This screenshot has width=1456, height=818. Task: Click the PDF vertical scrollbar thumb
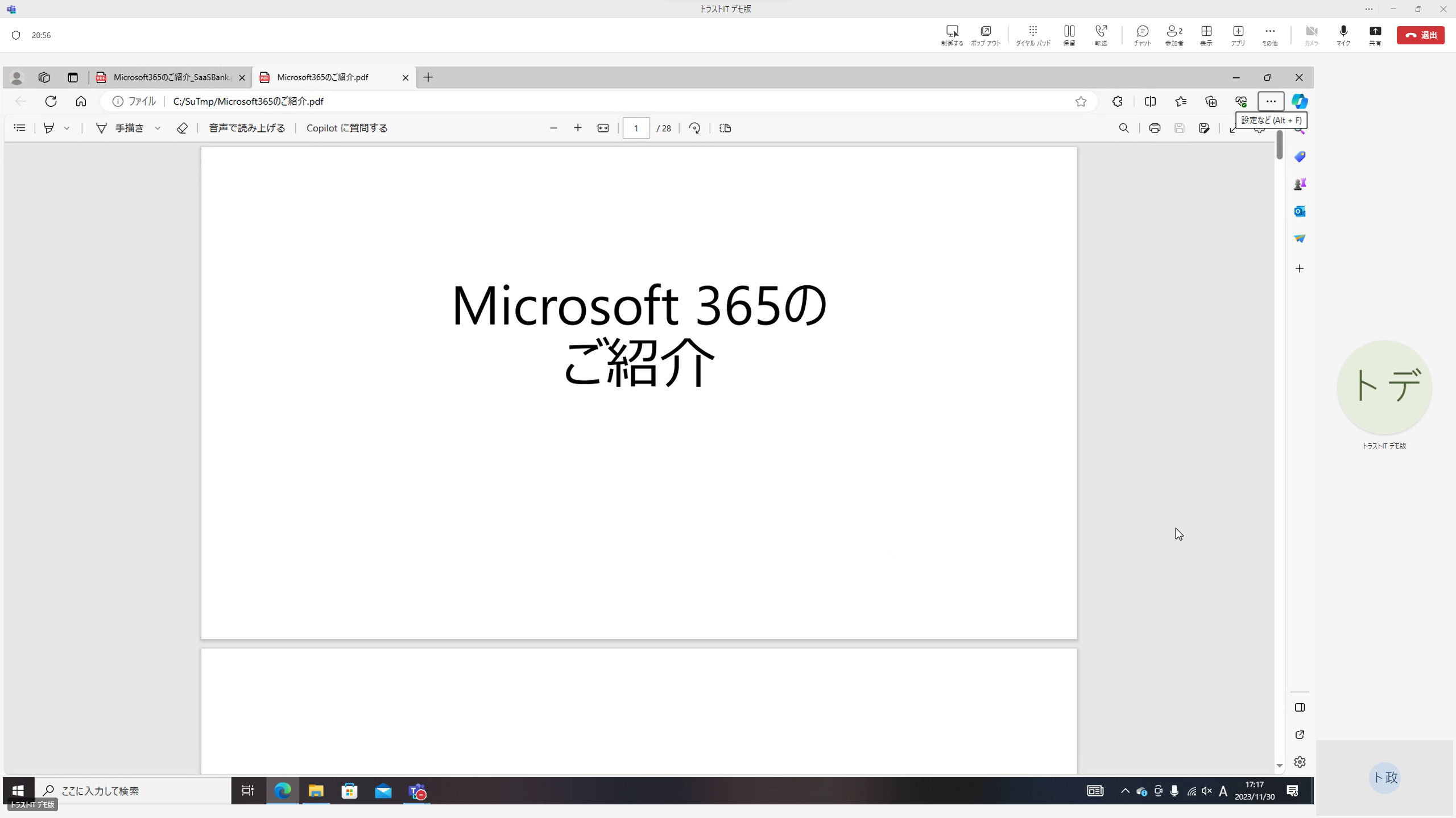1279,145
